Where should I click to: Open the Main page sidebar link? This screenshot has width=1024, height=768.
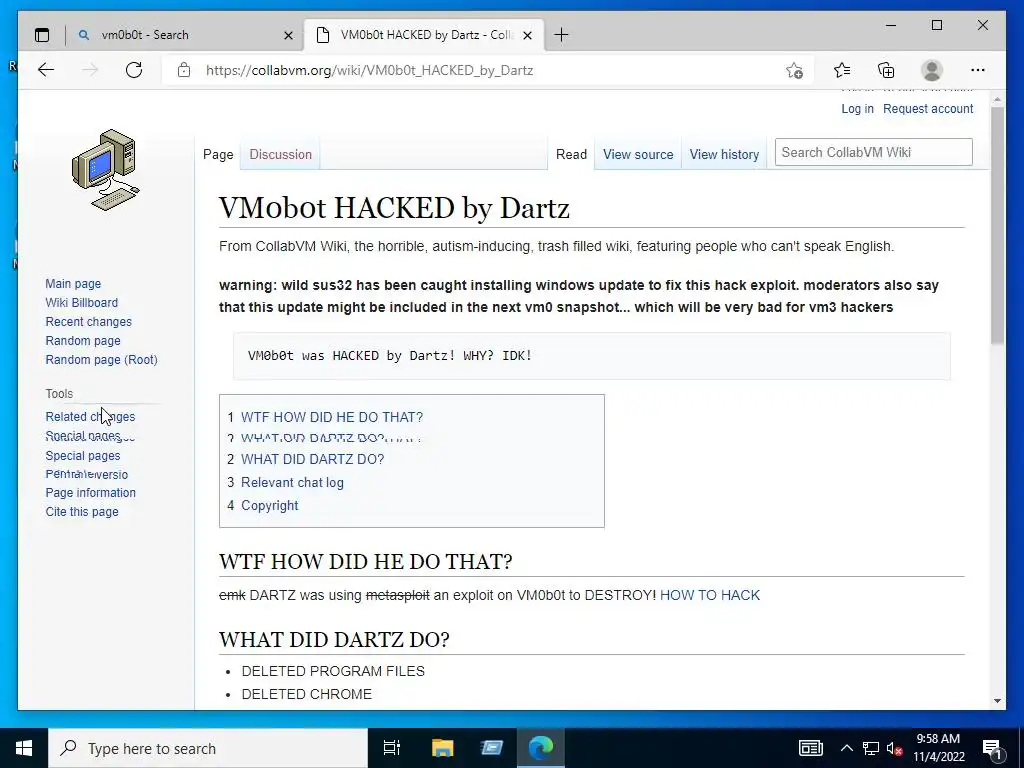point(73,283)
